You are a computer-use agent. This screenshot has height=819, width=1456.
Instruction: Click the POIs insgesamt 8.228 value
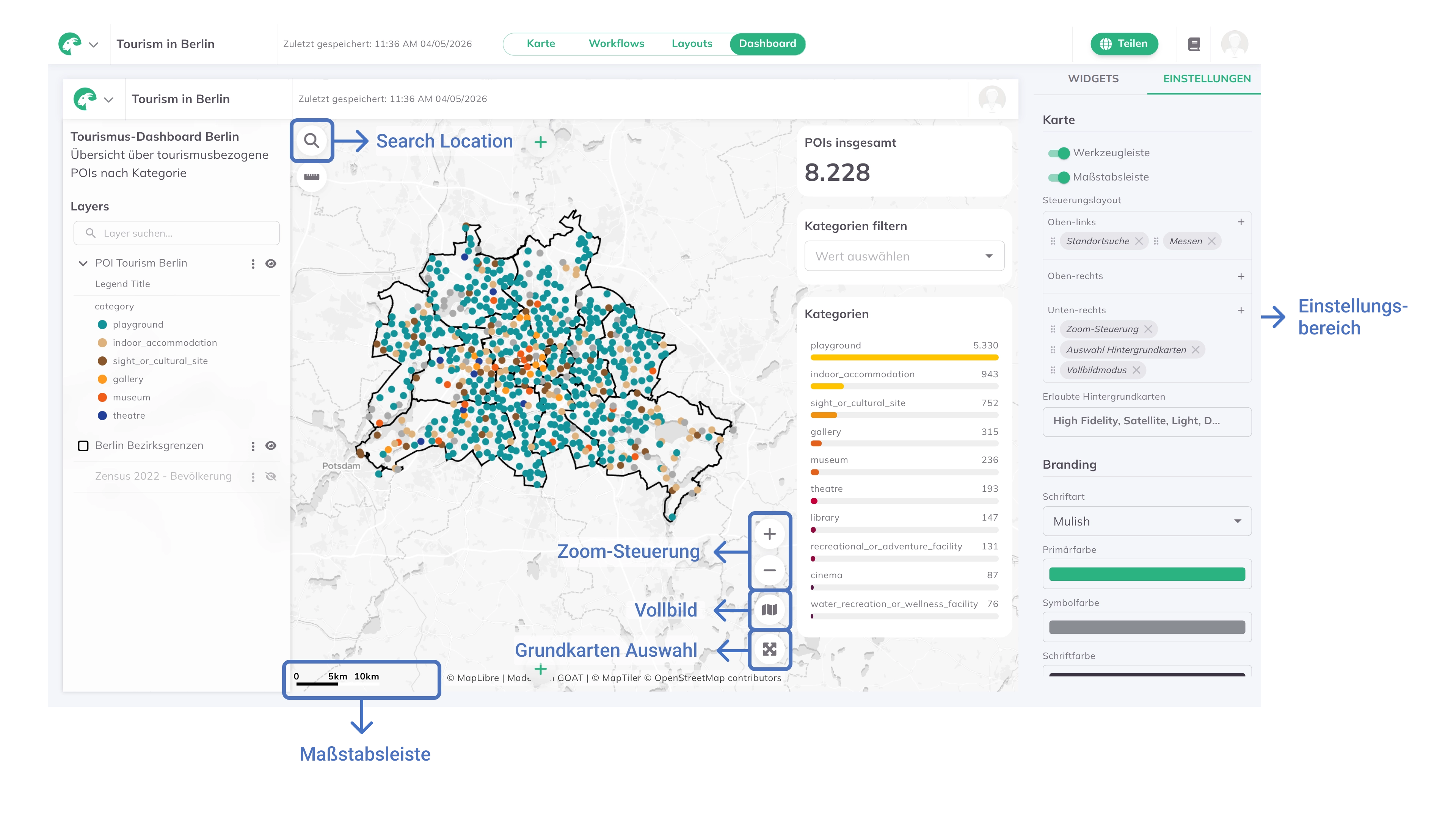click(836, 173)
